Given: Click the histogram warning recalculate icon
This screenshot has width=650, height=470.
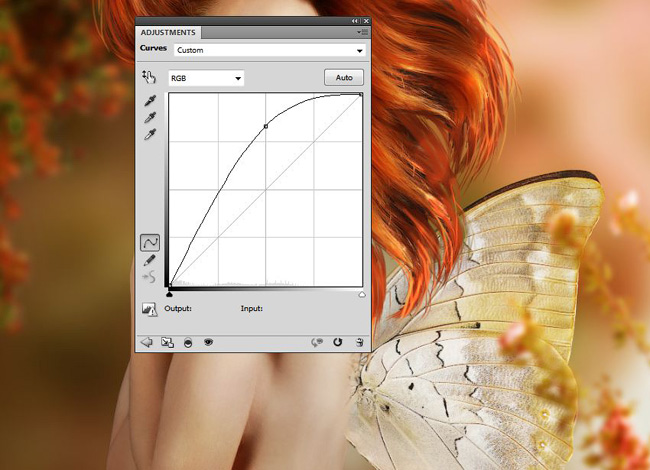Looking at the screenshot, I should pyautogui.click(x=149, y=309).
